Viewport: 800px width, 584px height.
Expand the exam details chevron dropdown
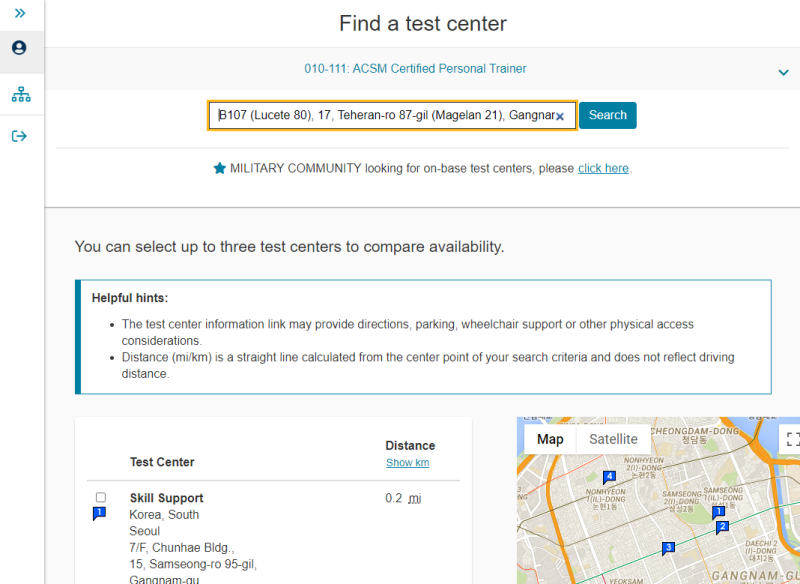coord(783,72)
